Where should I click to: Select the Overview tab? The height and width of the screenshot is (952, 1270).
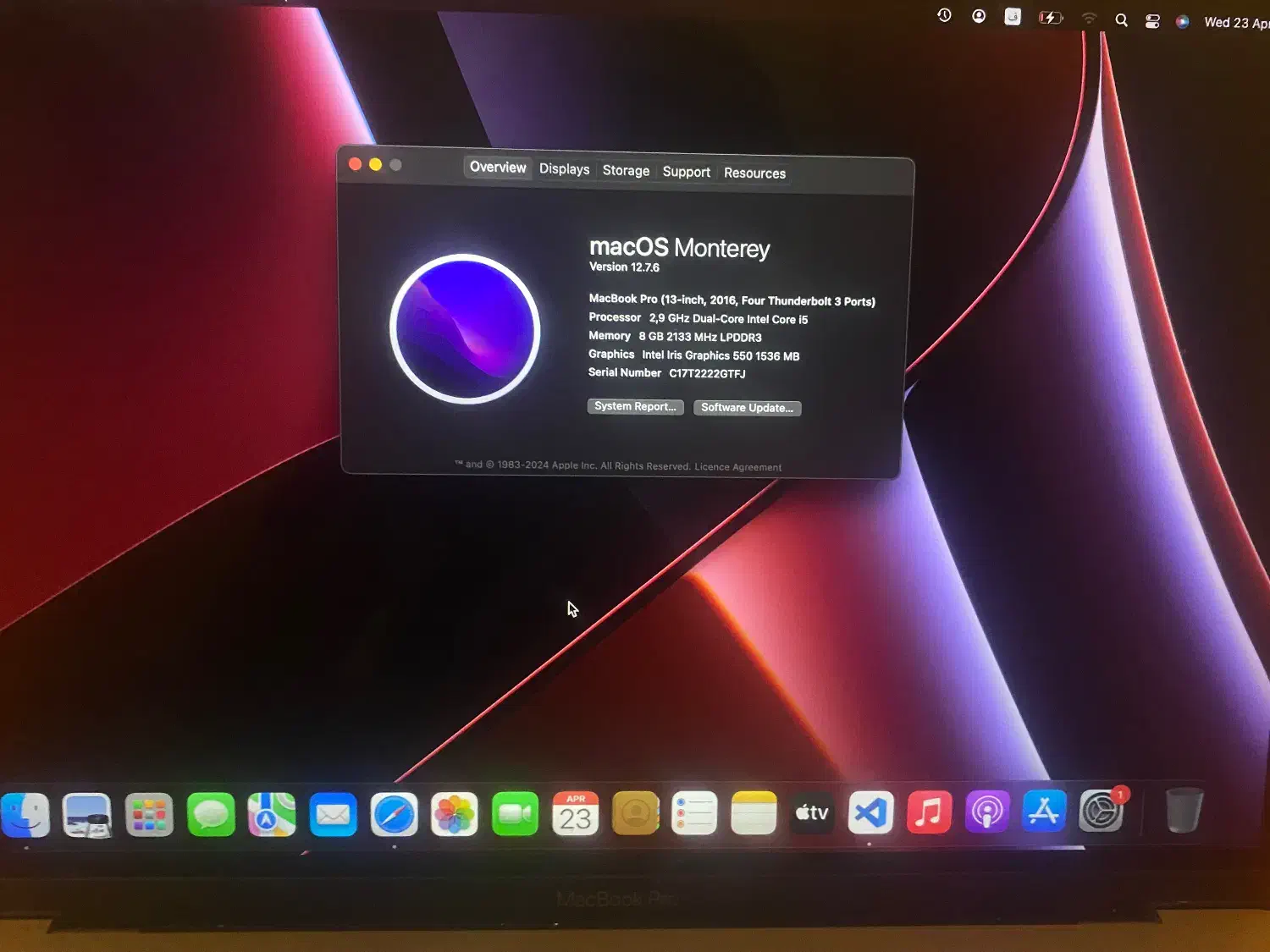(x=498, y=168)
